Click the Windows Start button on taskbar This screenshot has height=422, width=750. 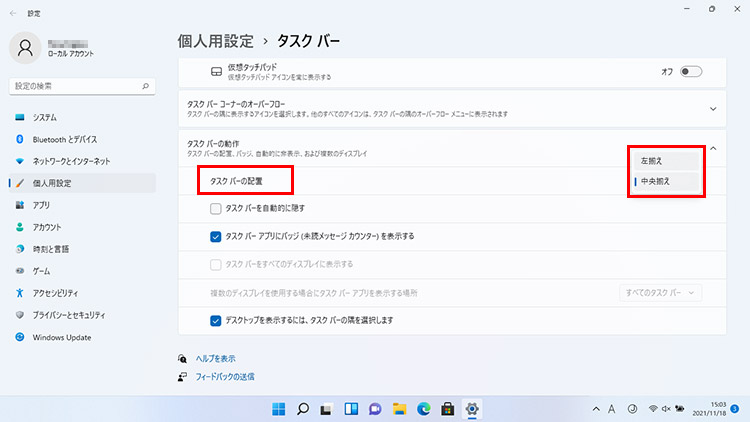278,408
